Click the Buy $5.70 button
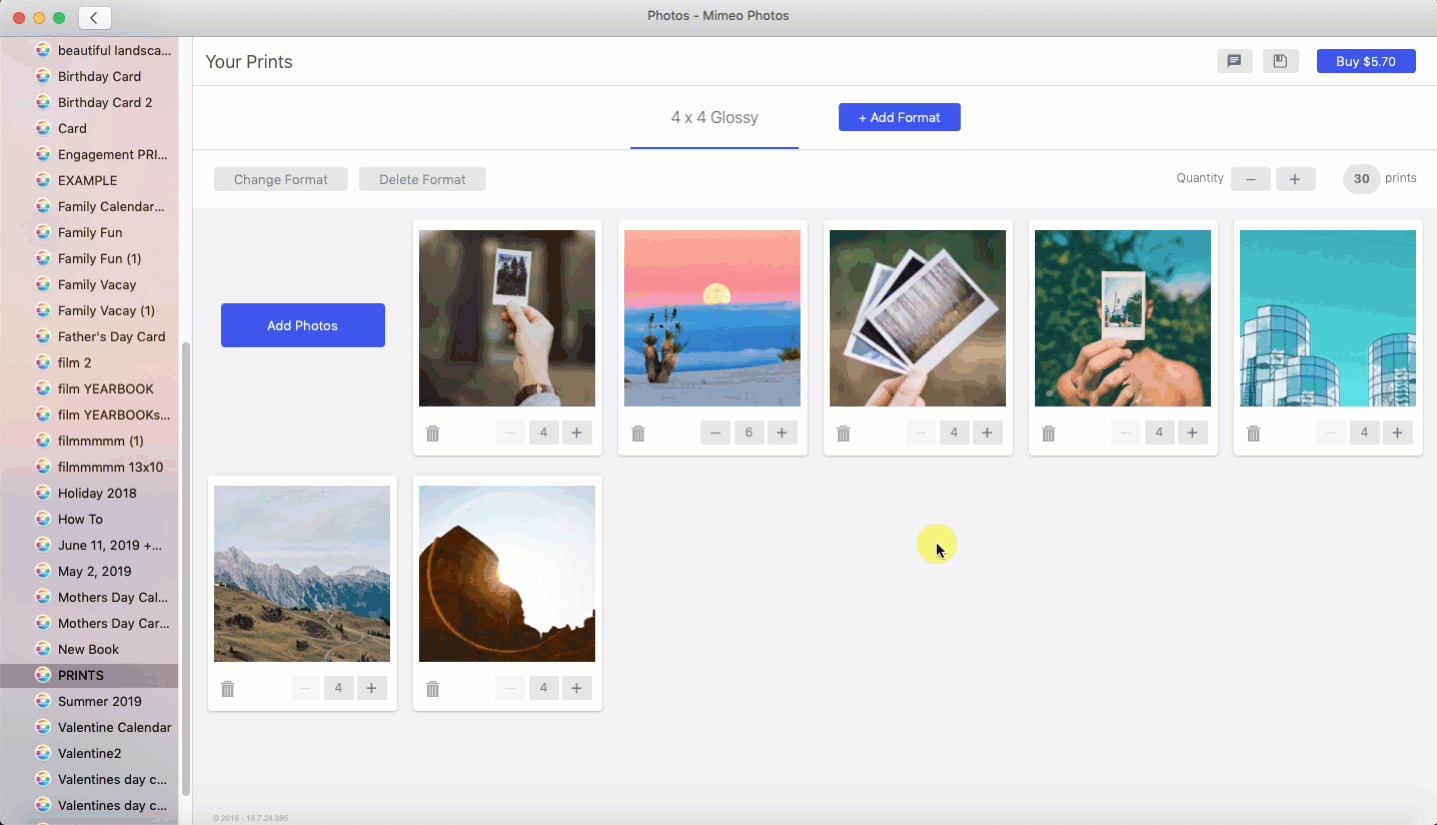 (x=1365, y=61)
